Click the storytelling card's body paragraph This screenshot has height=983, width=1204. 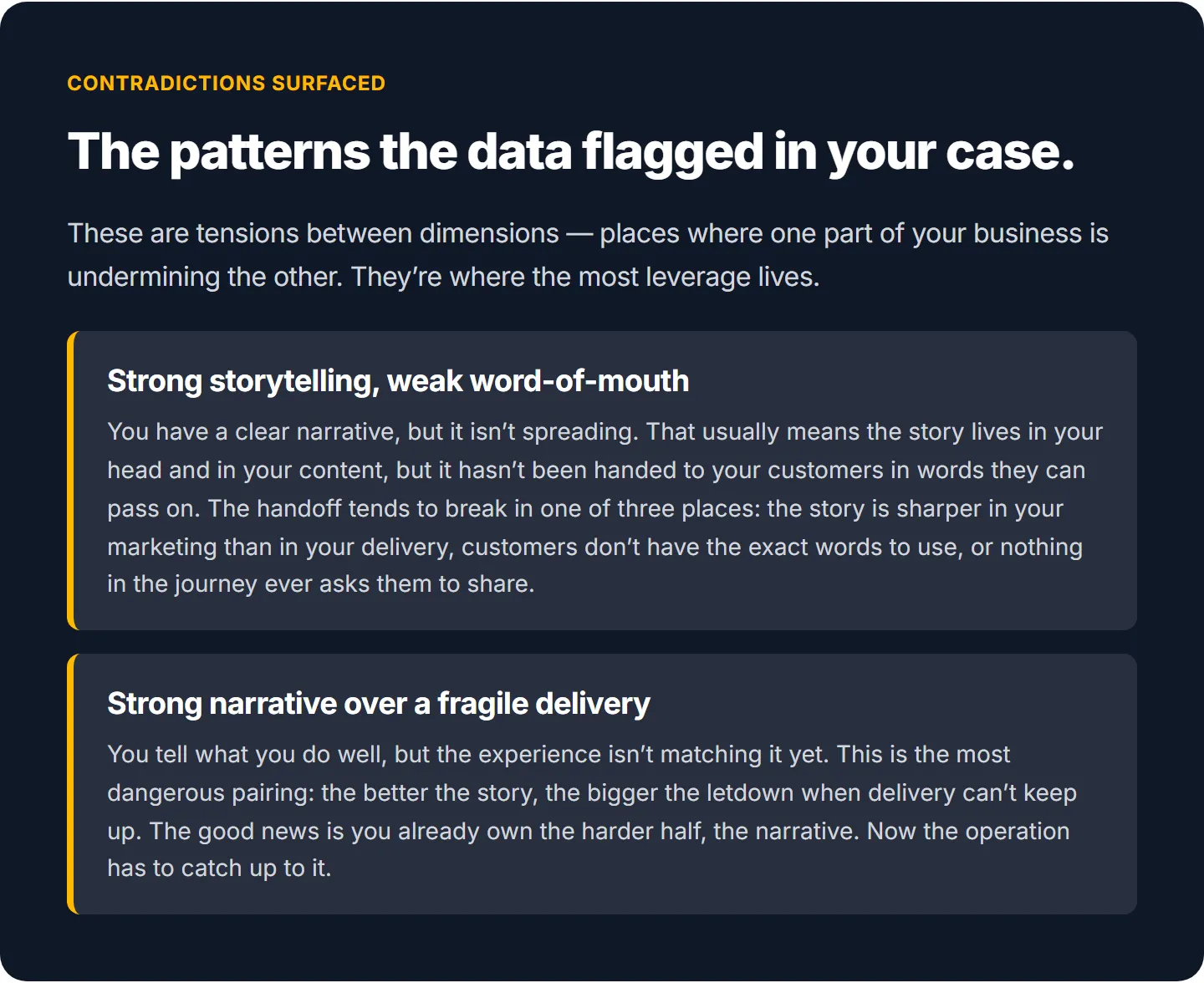tap(605, 507)
